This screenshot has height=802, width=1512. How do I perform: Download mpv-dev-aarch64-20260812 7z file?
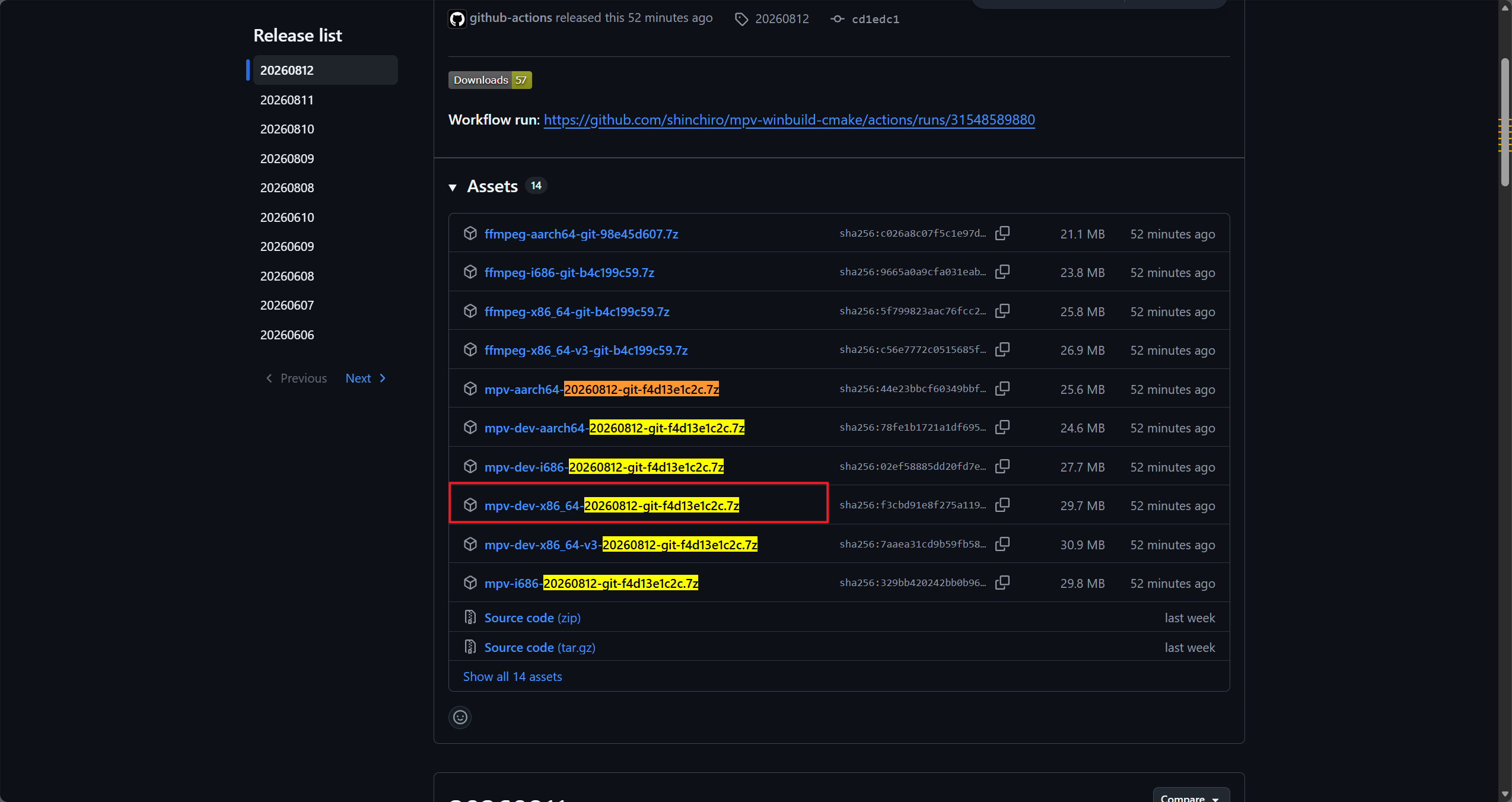pyautogui.click(x=614, y=428)
